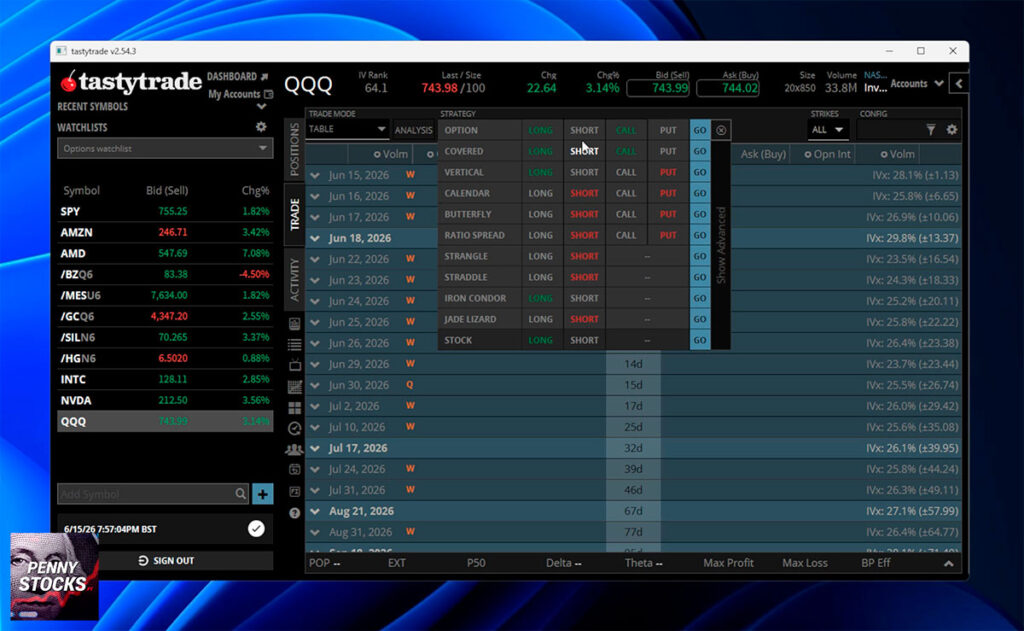Select SPY in the watchlist

[x=165, y=212]
